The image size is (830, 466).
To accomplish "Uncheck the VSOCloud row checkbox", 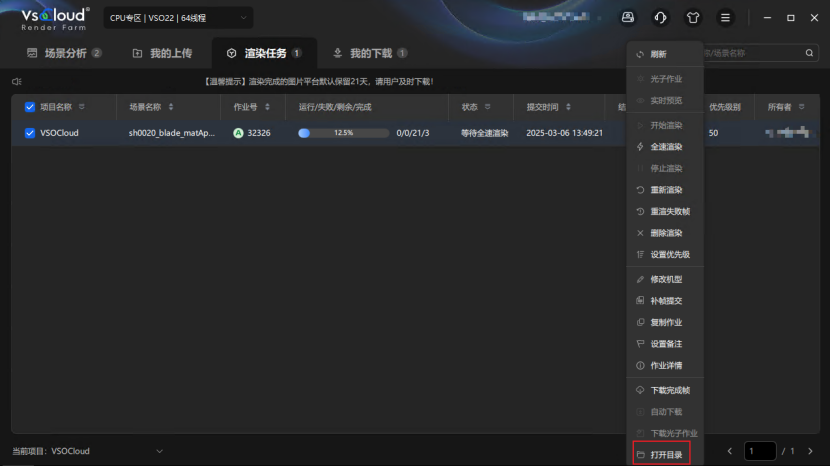I will coord(29,132).
